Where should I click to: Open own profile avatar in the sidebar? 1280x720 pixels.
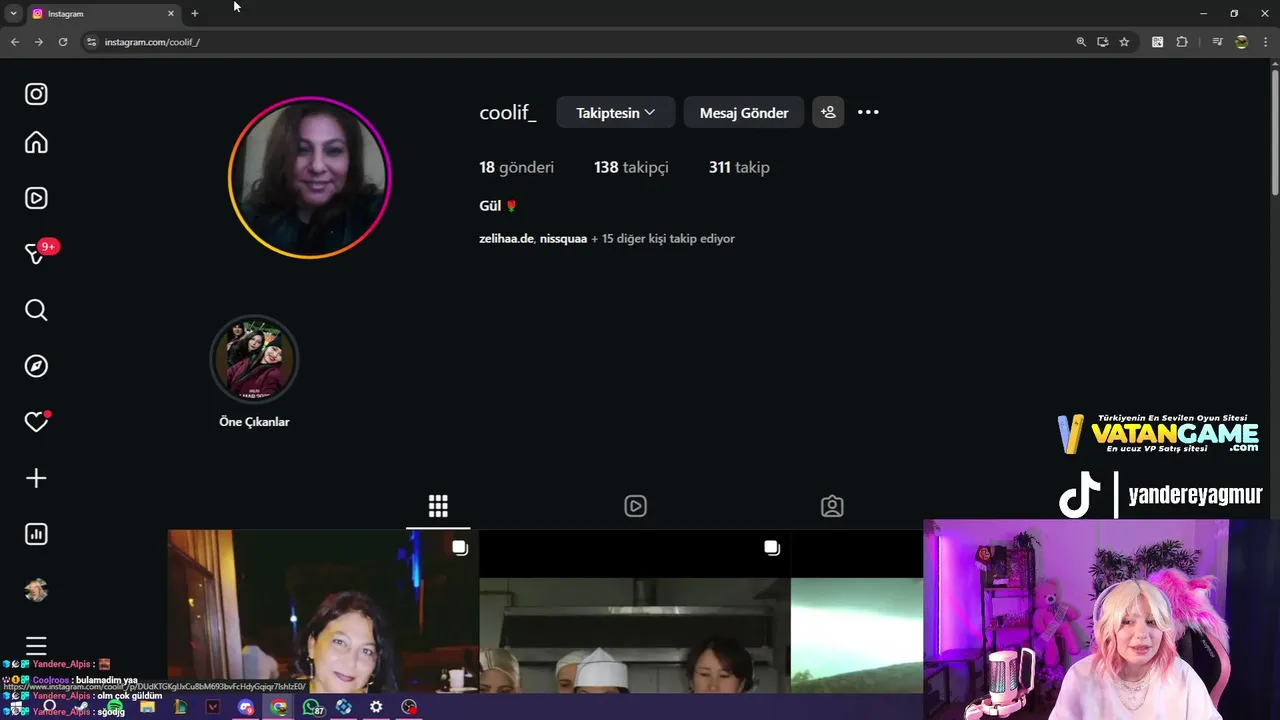pyautogui.click(x=36, y=590)
